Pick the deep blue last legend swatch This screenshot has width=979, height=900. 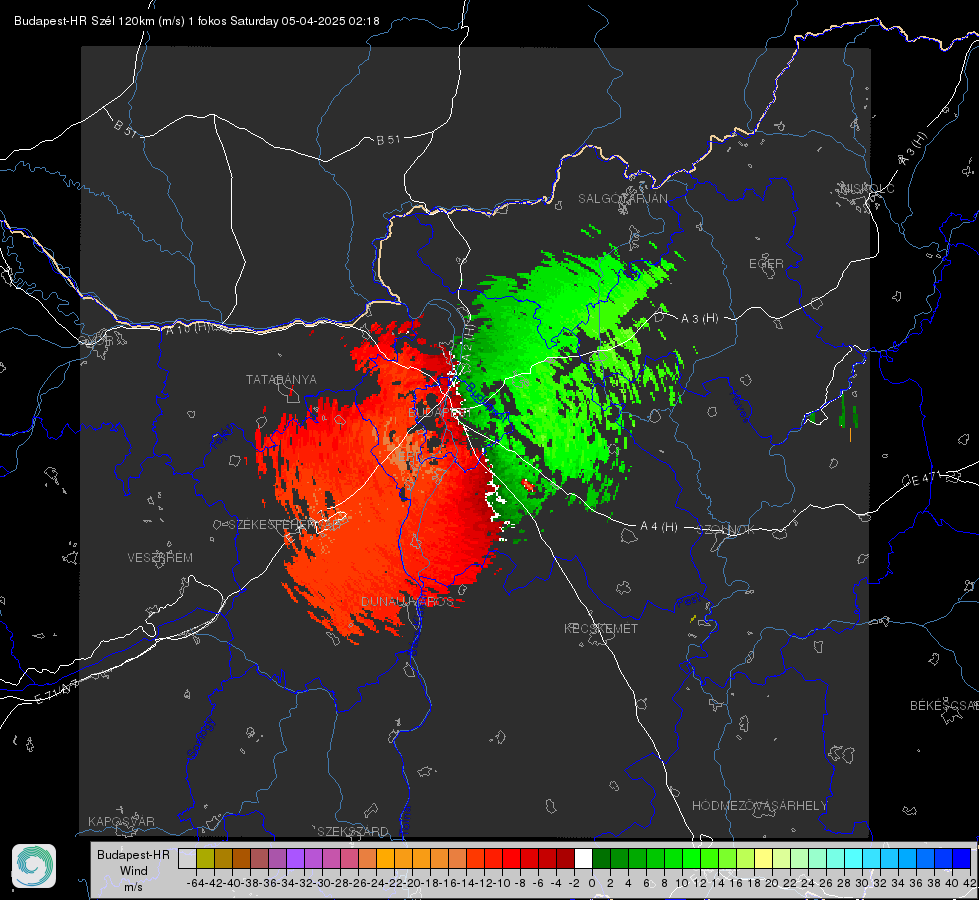click(962, 858)
